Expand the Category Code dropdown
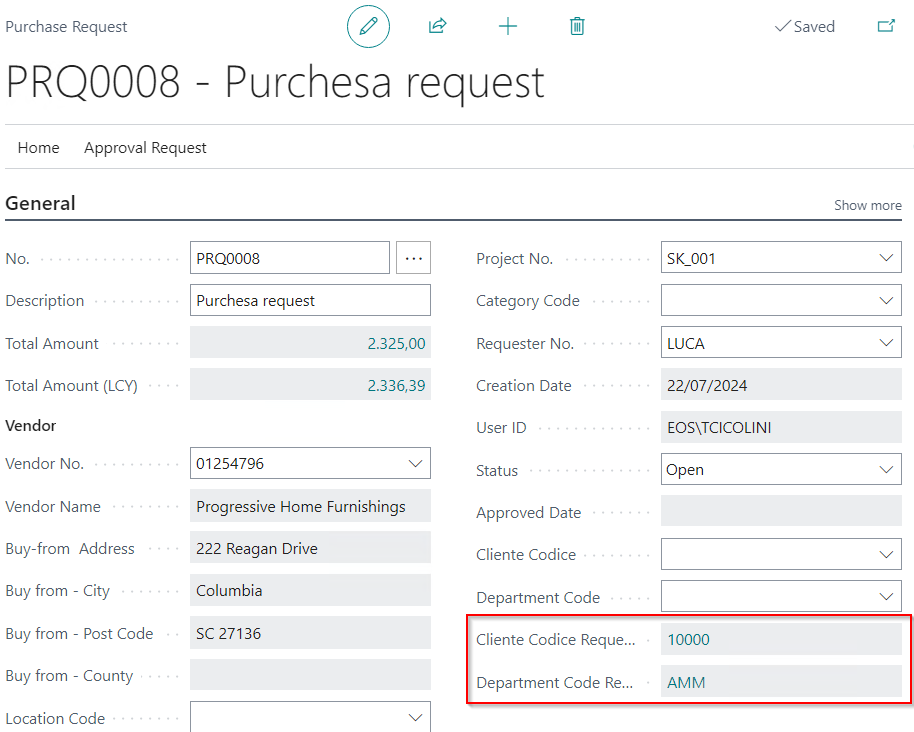This screenshot has width=914, height=732. pyautogui.click(x=886, y=300)
